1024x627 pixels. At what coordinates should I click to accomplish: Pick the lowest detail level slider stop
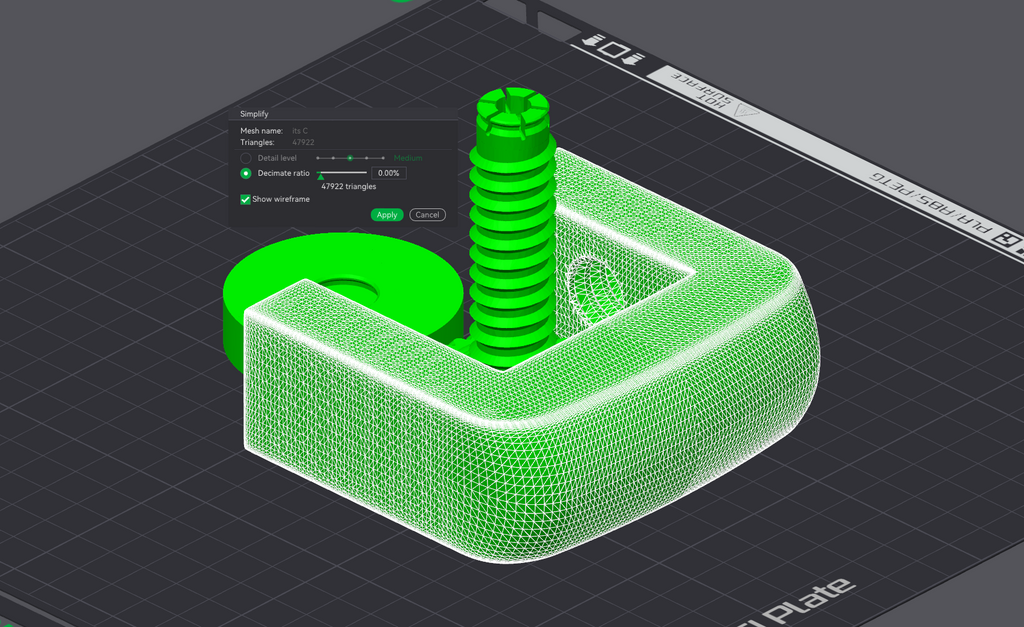[x=317, y=158]
